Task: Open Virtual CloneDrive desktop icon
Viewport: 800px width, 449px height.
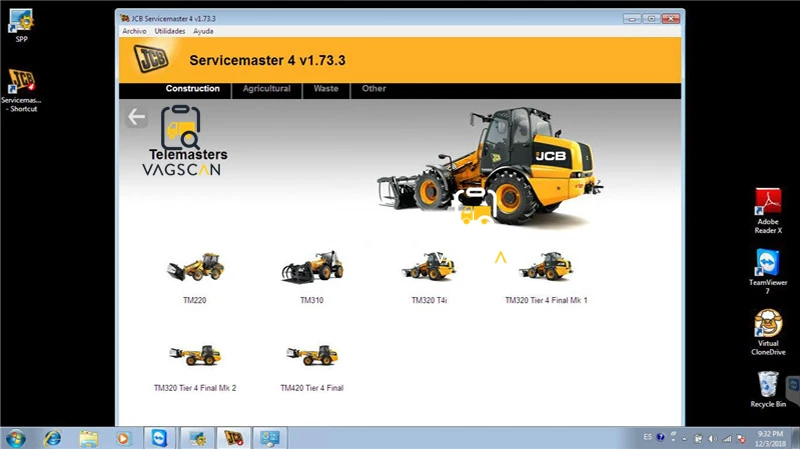Action: click(768, 332)
